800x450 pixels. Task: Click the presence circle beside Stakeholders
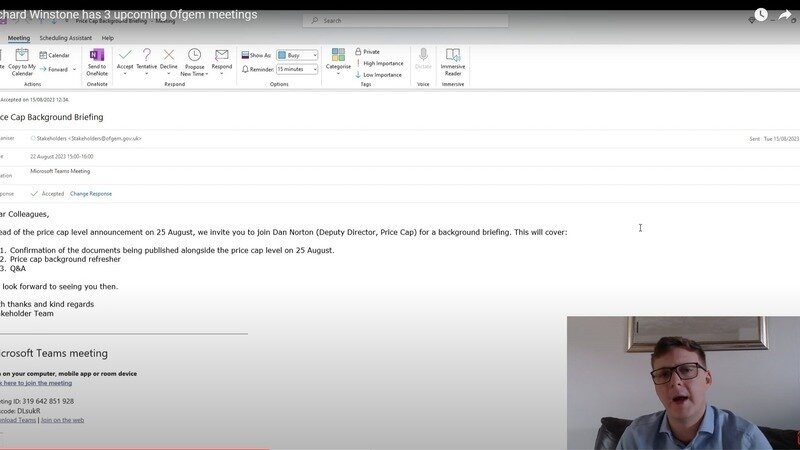[33, 138]
